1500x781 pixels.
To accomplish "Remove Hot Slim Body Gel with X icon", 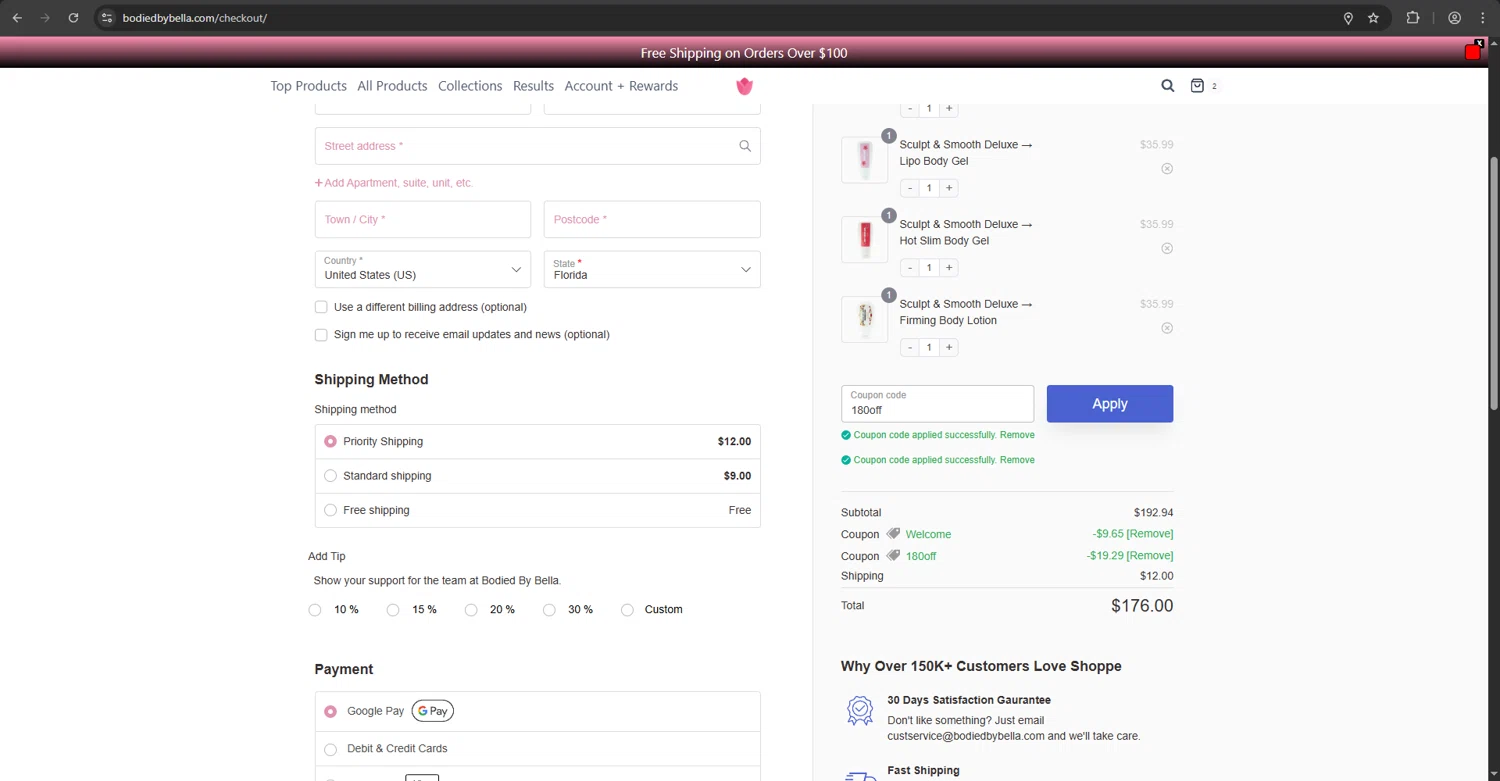I will pyautogui.click(x=1167, y=248).
